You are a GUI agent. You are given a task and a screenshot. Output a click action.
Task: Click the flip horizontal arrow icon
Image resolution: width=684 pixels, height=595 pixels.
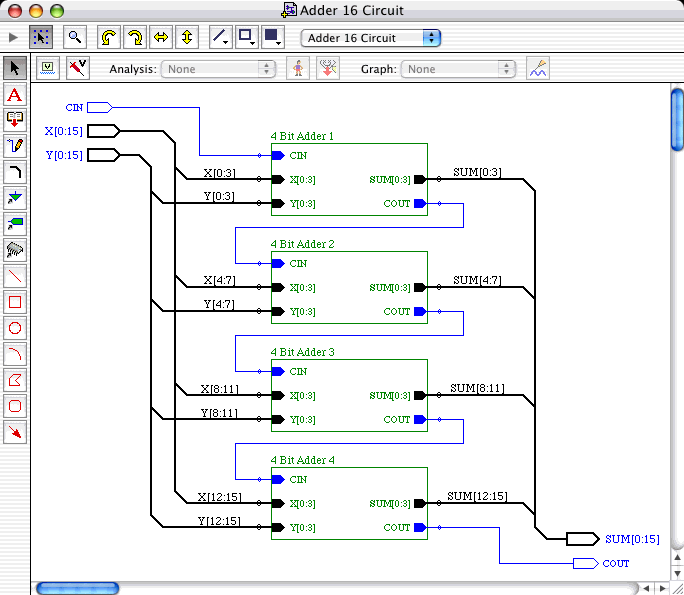click(x=160, y=38)
